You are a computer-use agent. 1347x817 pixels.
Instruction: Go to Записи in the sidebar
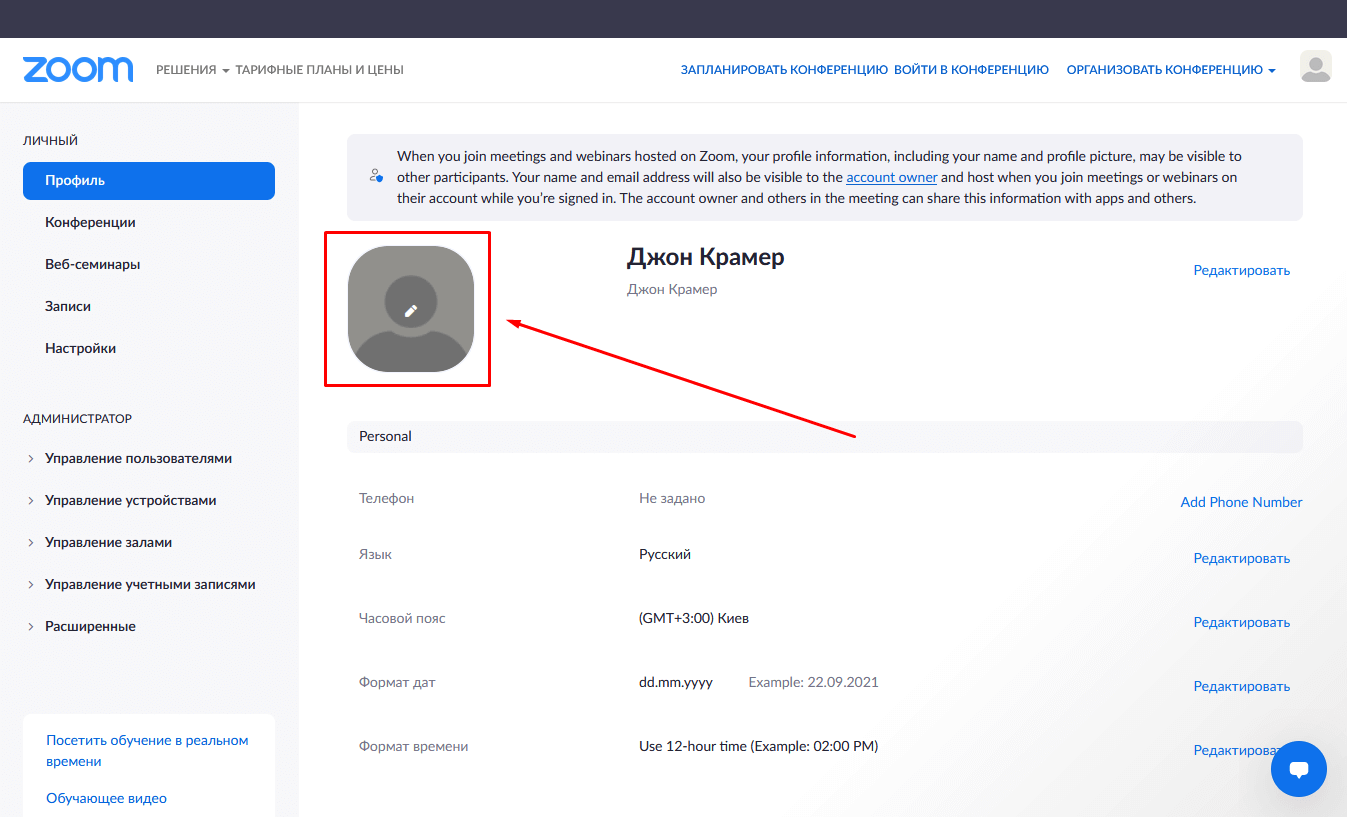[68, 307]
